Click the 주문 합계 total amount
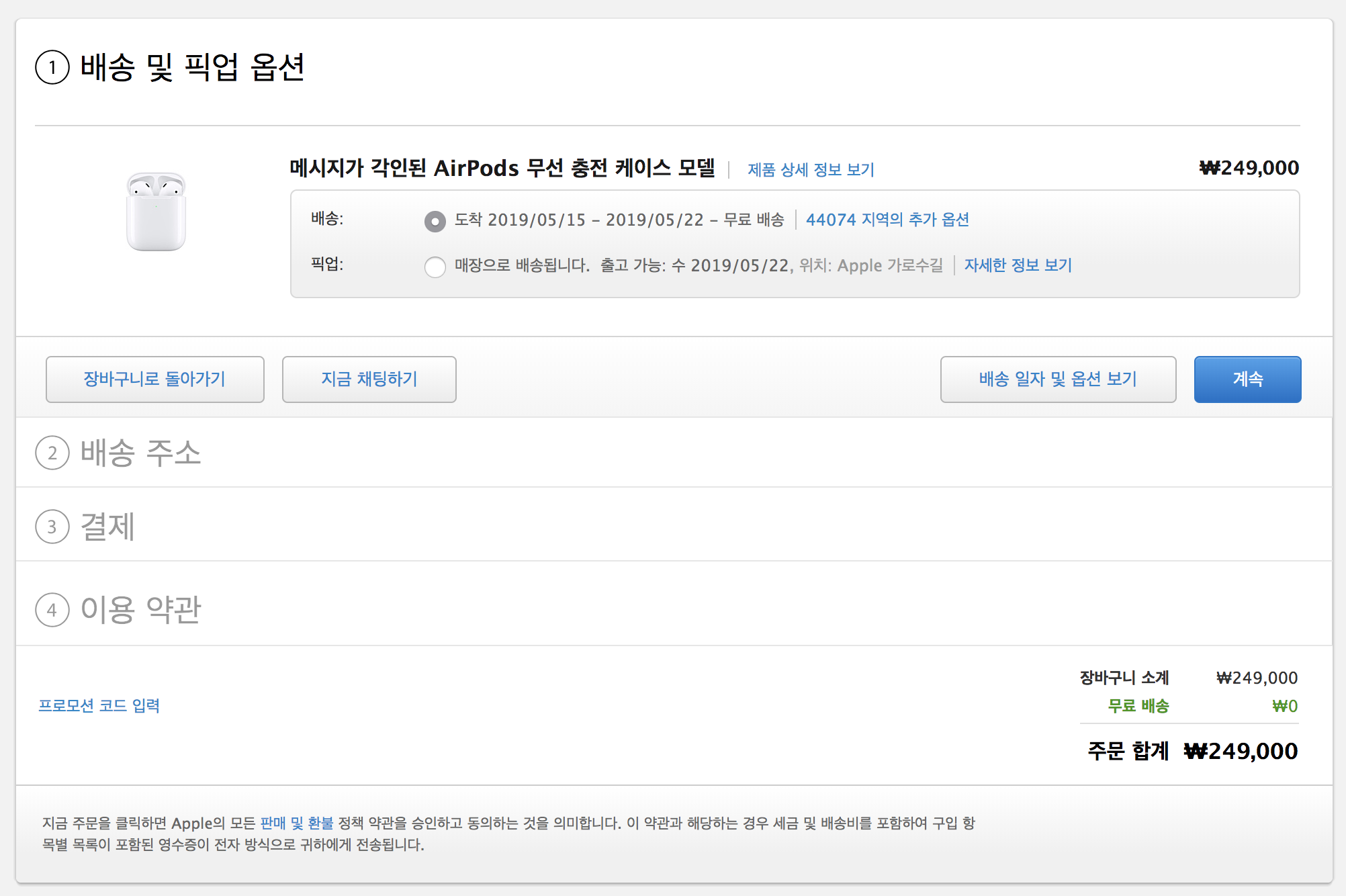The image size is (1346, 896). 1240,751
